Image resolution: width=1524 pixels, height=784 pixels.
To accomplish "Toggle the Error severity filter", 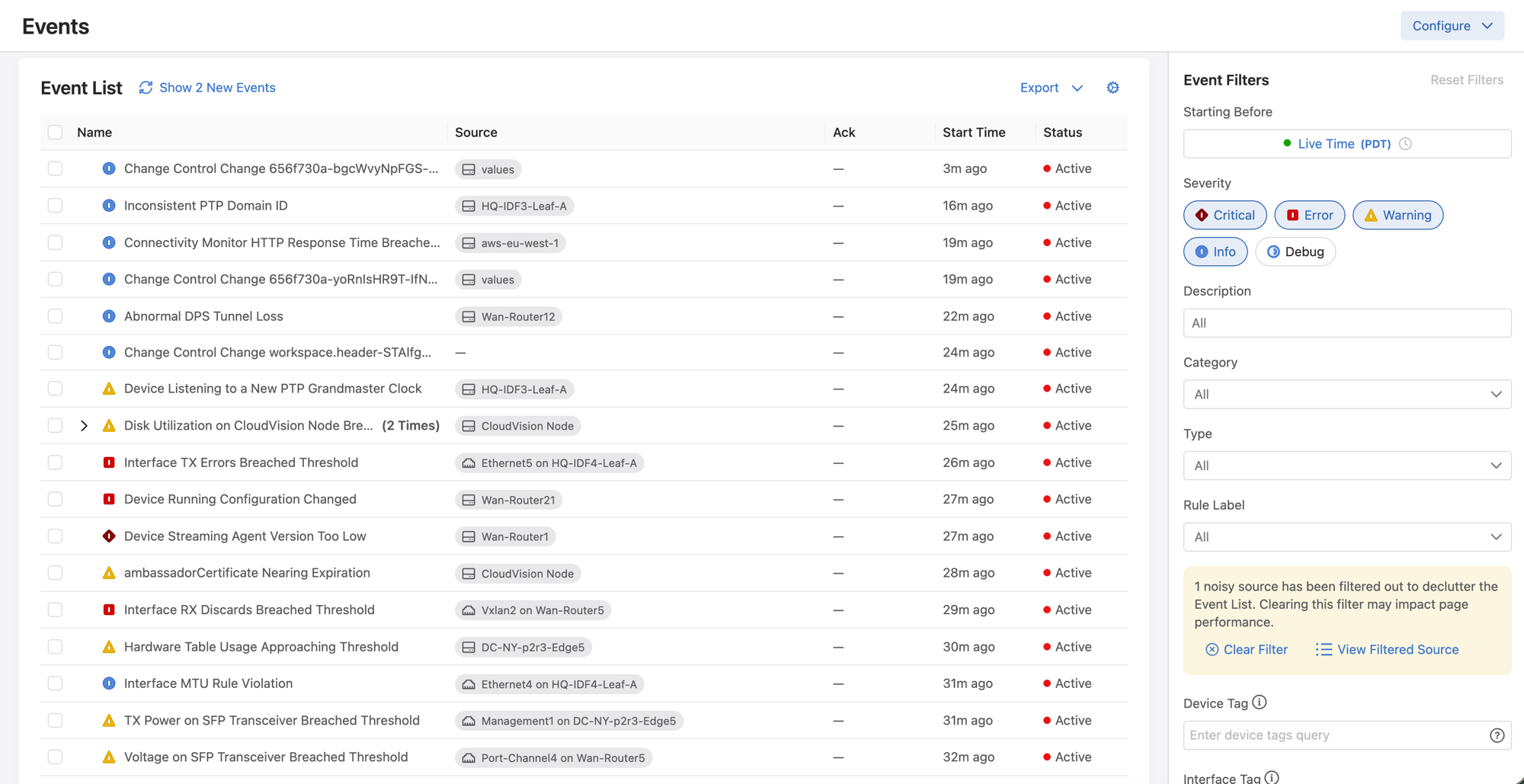I will point(1309,215).
